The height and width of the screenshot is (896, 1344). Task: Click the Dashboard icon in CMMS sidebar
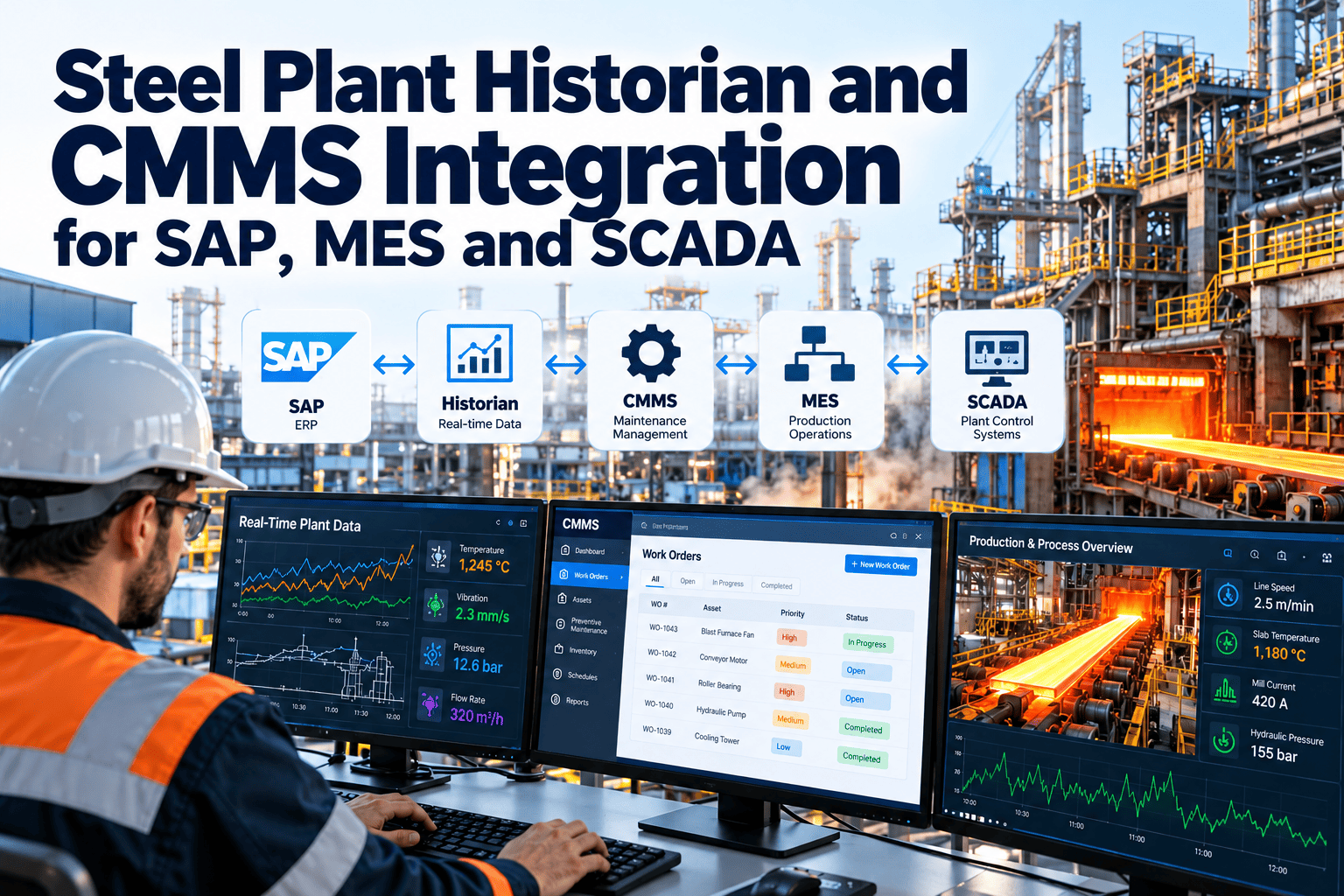tap(564, 550)
